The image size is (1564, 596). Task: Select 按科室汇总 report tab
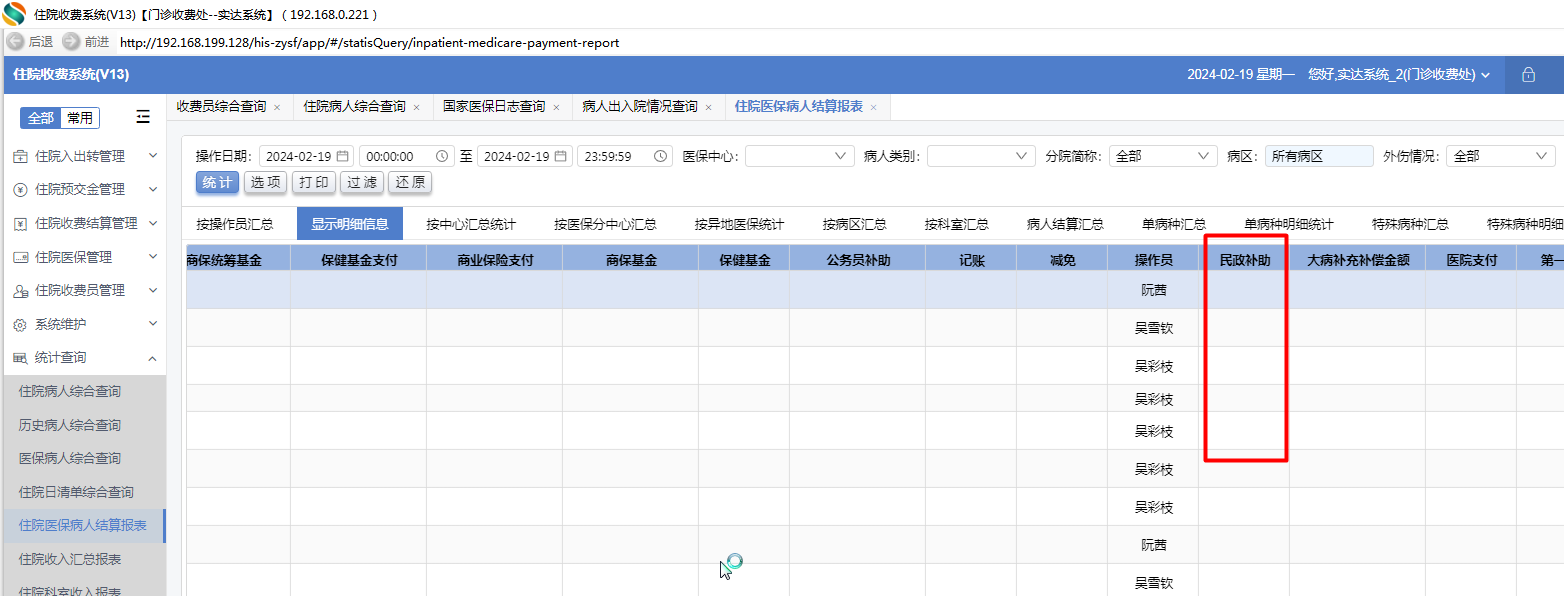[956, 224]
